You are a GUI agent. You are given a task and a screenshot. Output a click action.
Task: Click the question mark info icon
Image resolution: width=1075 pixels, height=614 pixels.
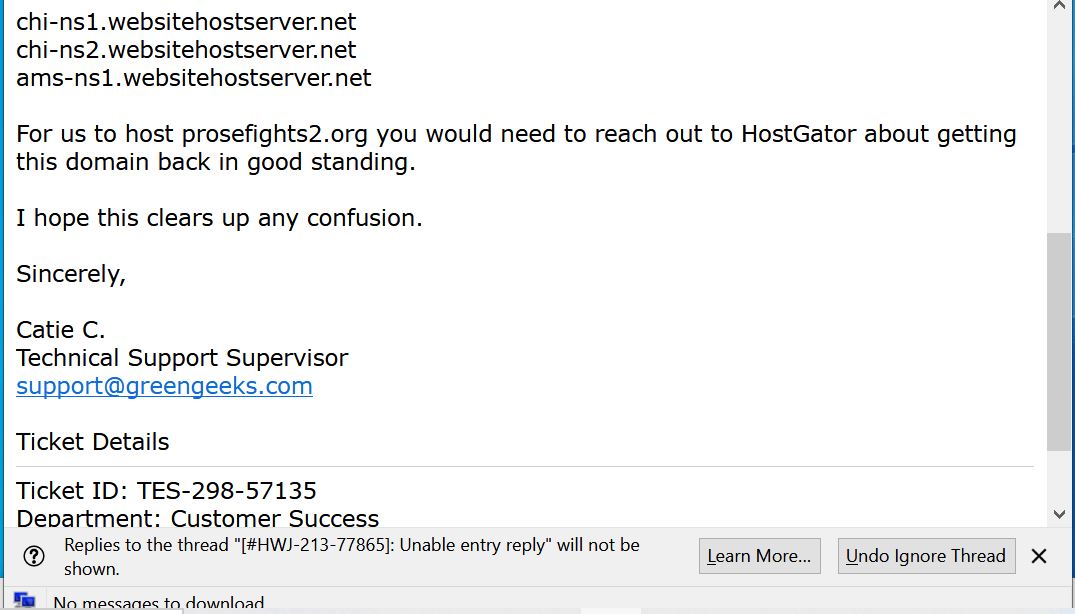coord(34,556)
